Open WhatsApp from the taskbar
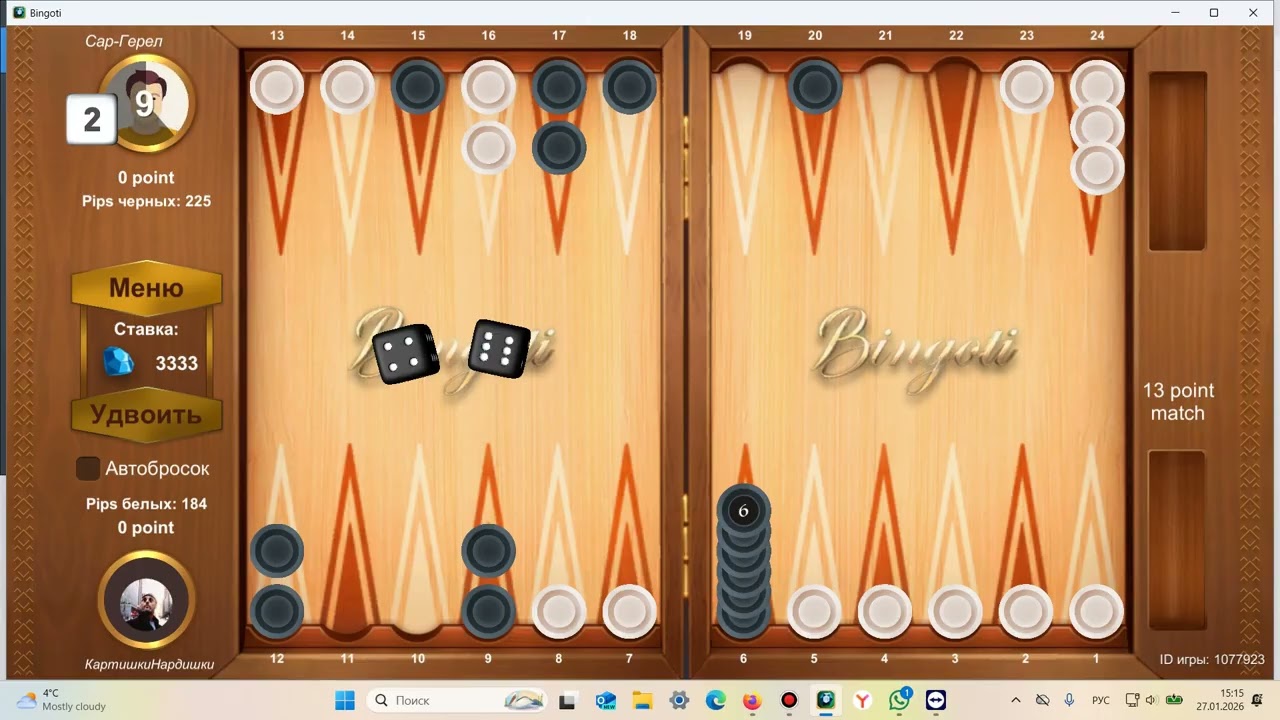The height and width of the screenshot is (720, 1280). (899, 700)
